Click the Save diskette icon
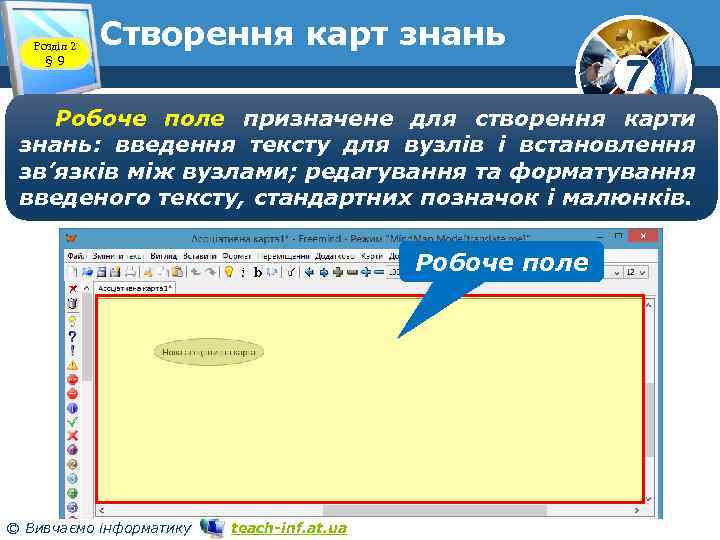Image resolution: width=720 pixels, height=540 pixels. tap(101, 272)
